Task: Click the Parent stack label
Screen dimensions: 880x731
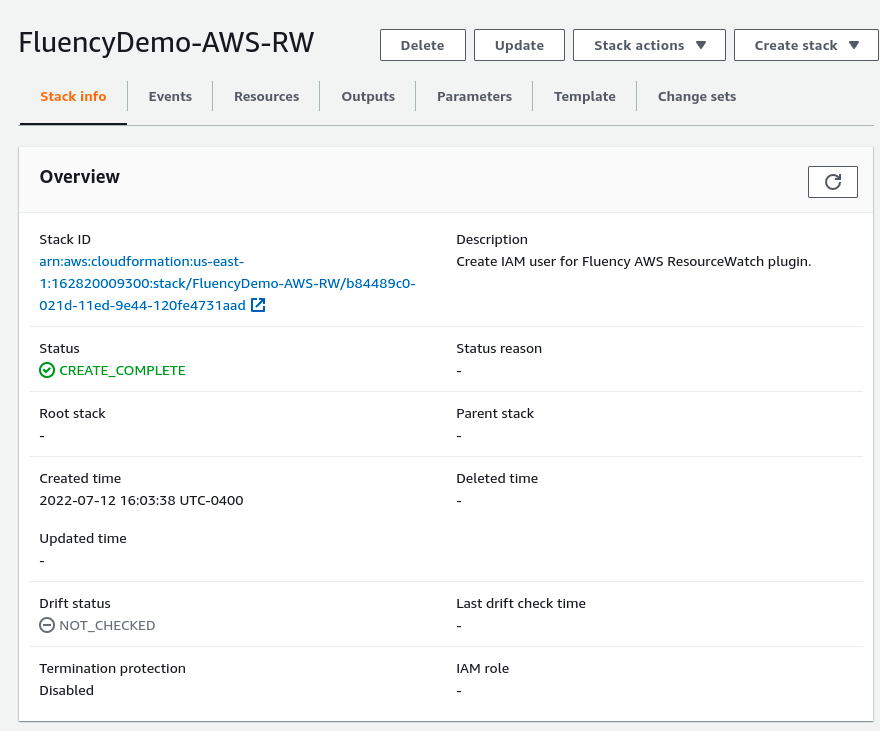Action: pyautogui.click(x=495, y=413)
